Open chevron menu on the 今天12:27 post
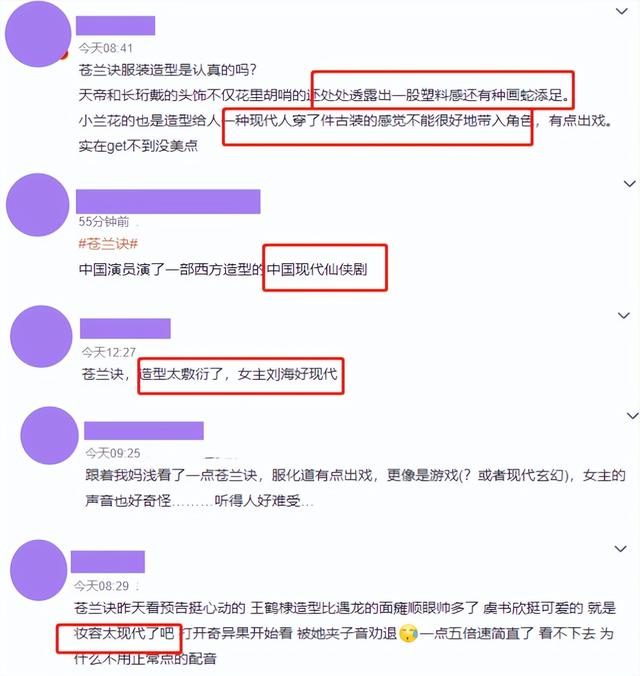The height and width of the screenshot is (676, 640). 624,316
